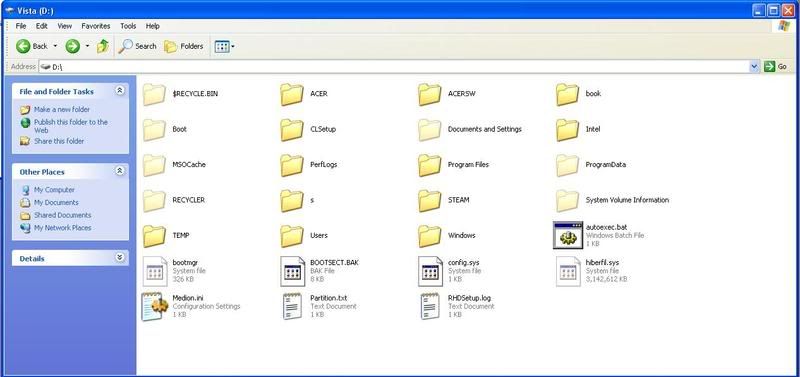Screen dimensions: 800x377
Task: Open the Search pane
Action: pos(137,46)
